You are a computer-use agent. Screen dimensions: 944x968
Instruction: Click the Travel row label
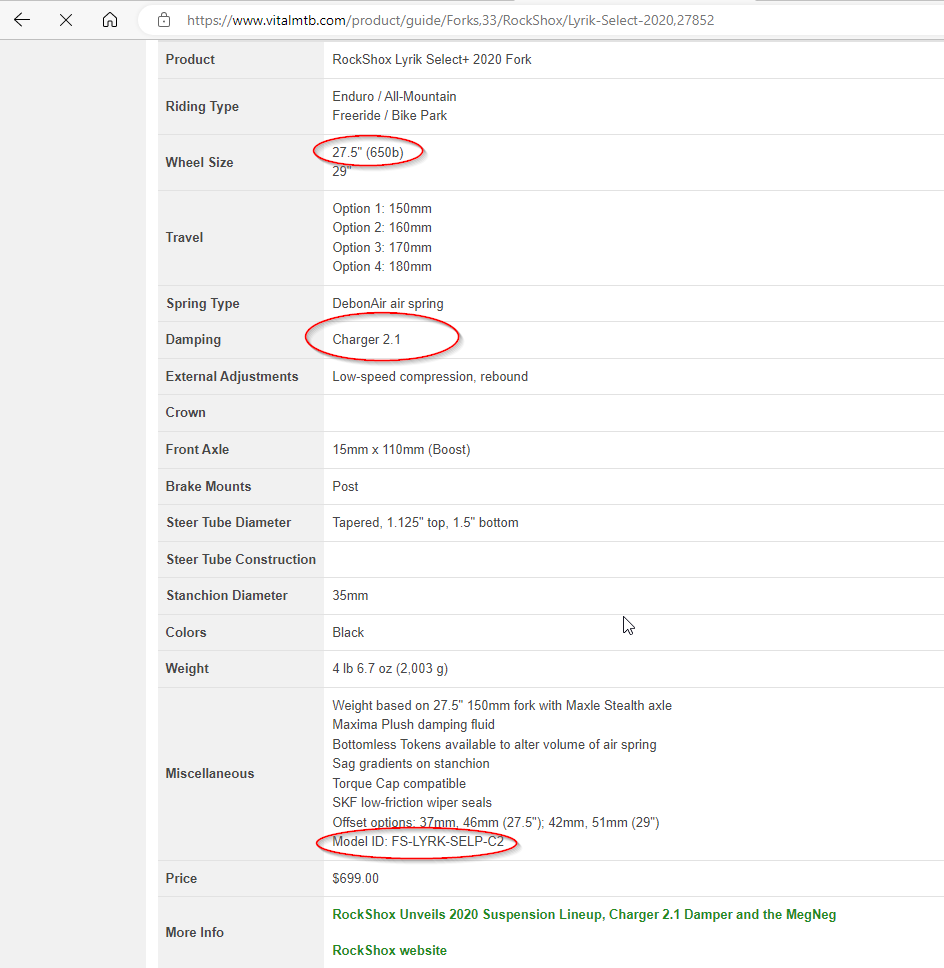[x=184, y=238]
